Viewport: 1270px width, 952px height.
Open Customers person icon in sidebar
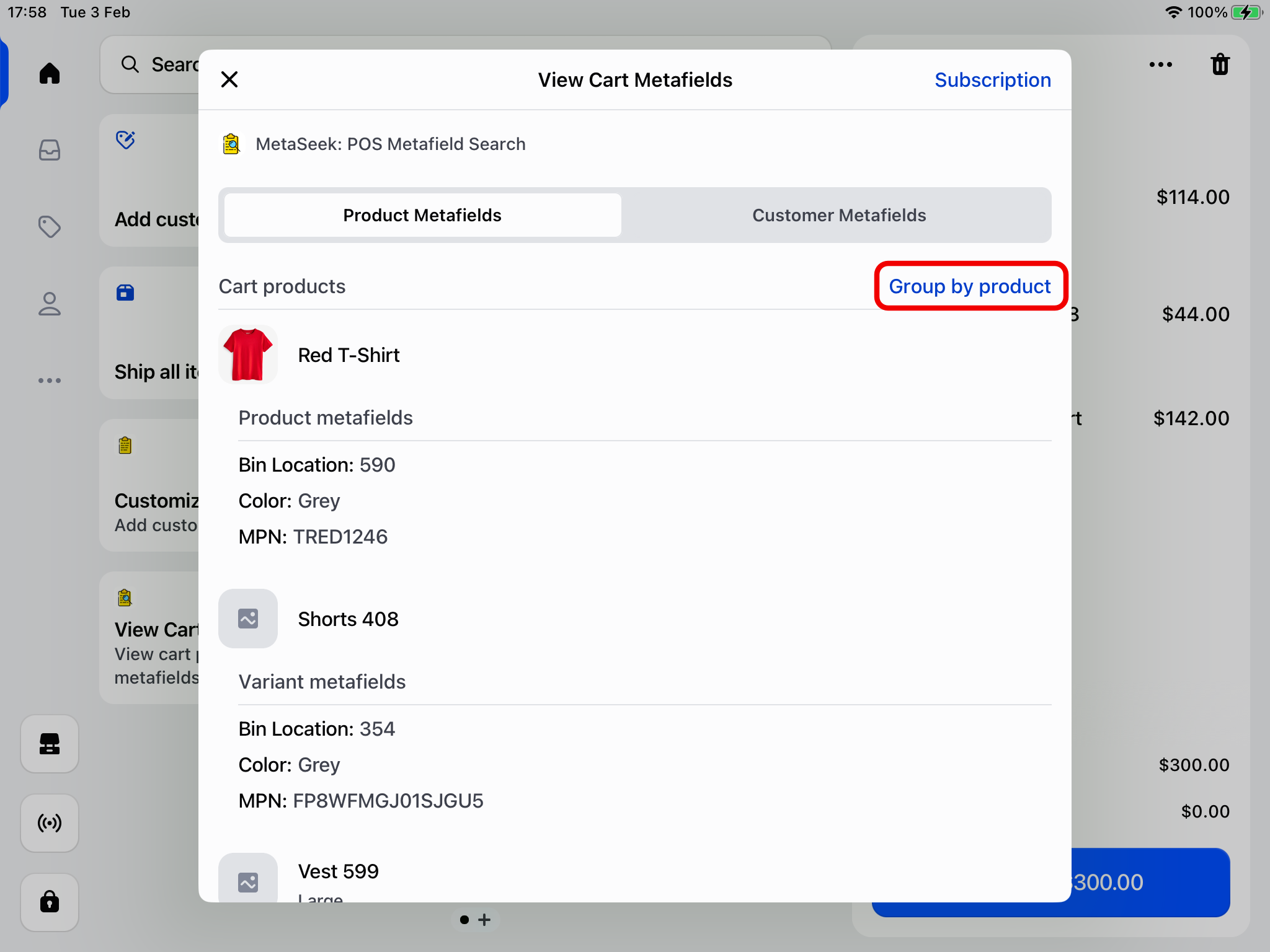pos(50,304)
